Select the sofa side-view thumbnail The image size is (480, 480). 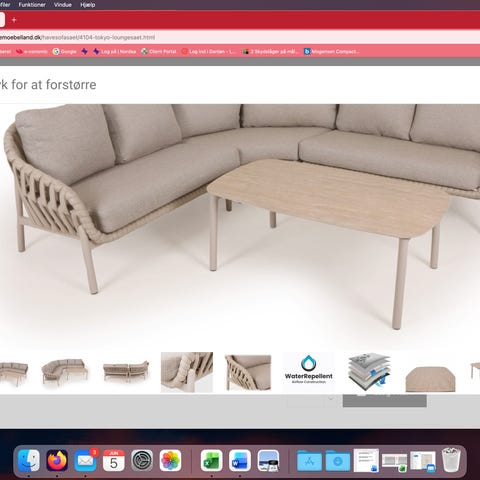coord(126,372)
